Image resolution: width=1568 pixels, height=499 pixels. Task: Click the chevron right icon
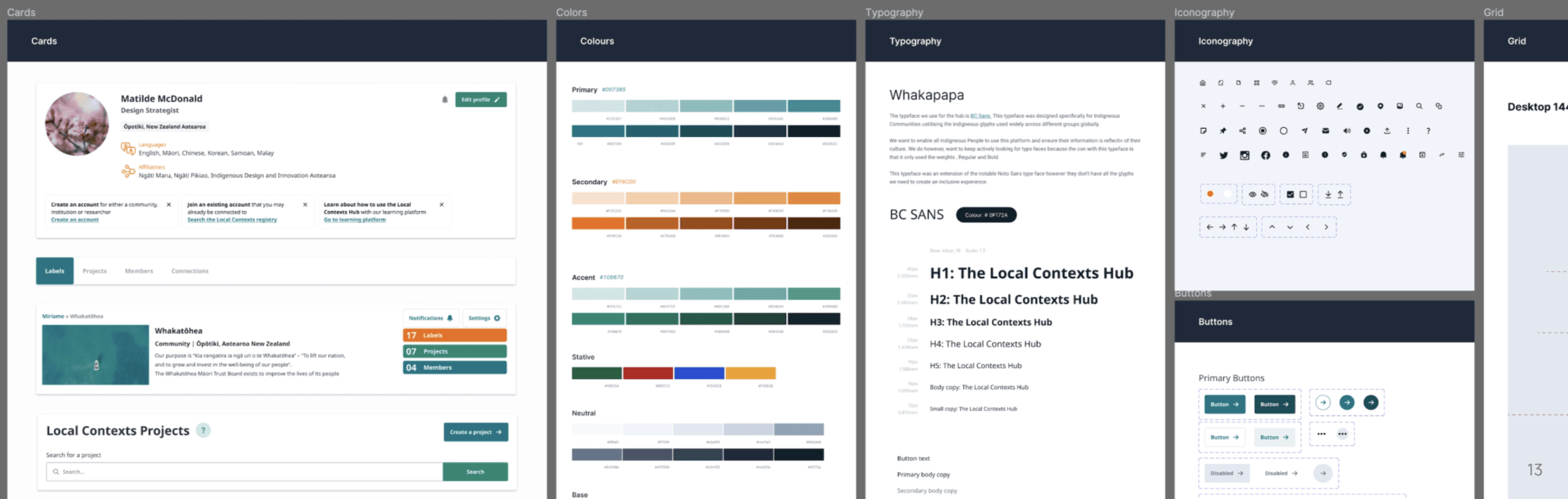tap(1326, 227)
